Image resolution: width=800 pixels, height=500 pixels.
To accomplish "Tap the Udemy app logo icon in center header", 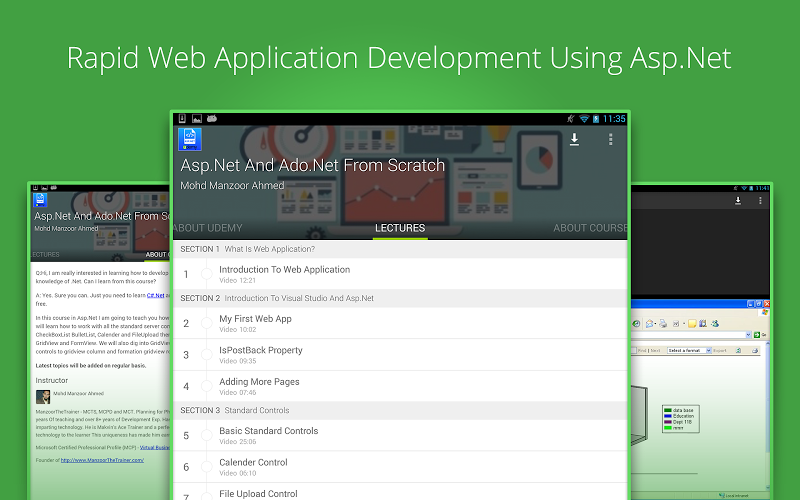I will tap(190, 138).
